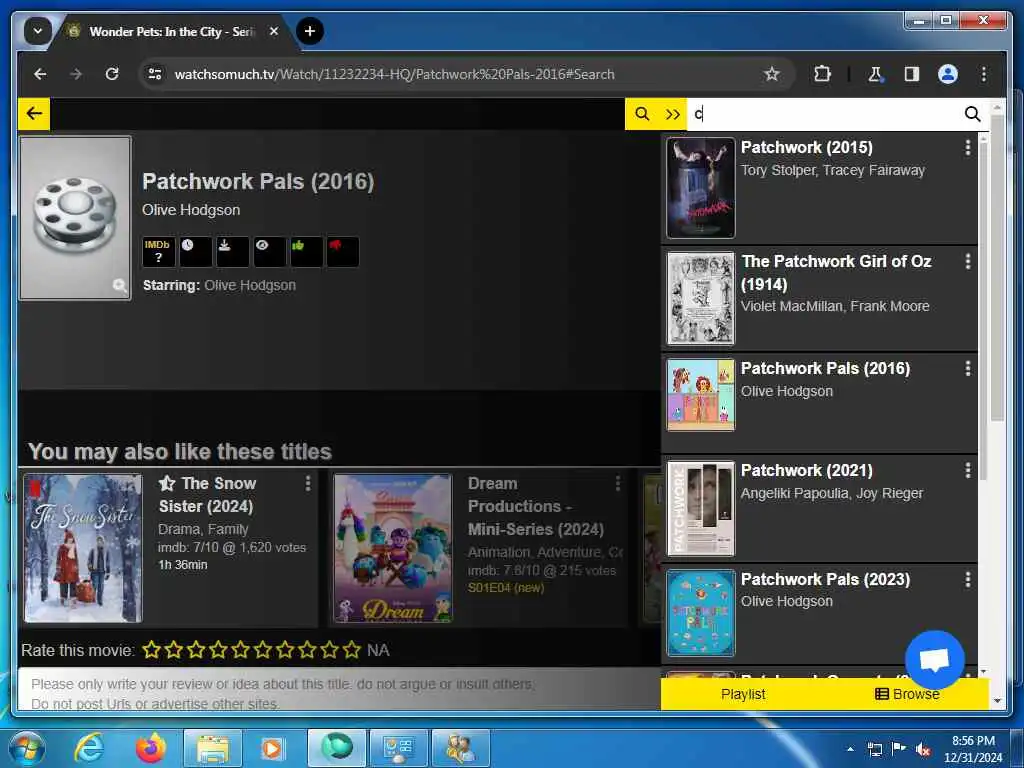Click the muted volume tray icon
Viewport: 1024px width, 768px height.
[x=923, y=750]
